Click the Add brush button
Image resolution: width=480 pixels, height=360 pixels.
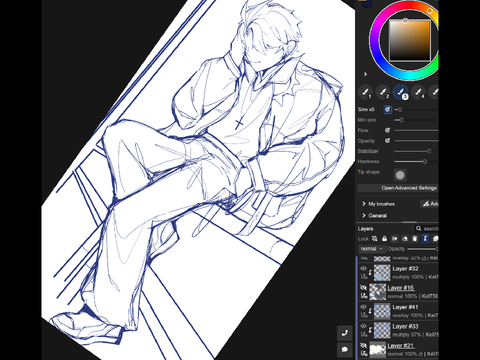[430, 204]
